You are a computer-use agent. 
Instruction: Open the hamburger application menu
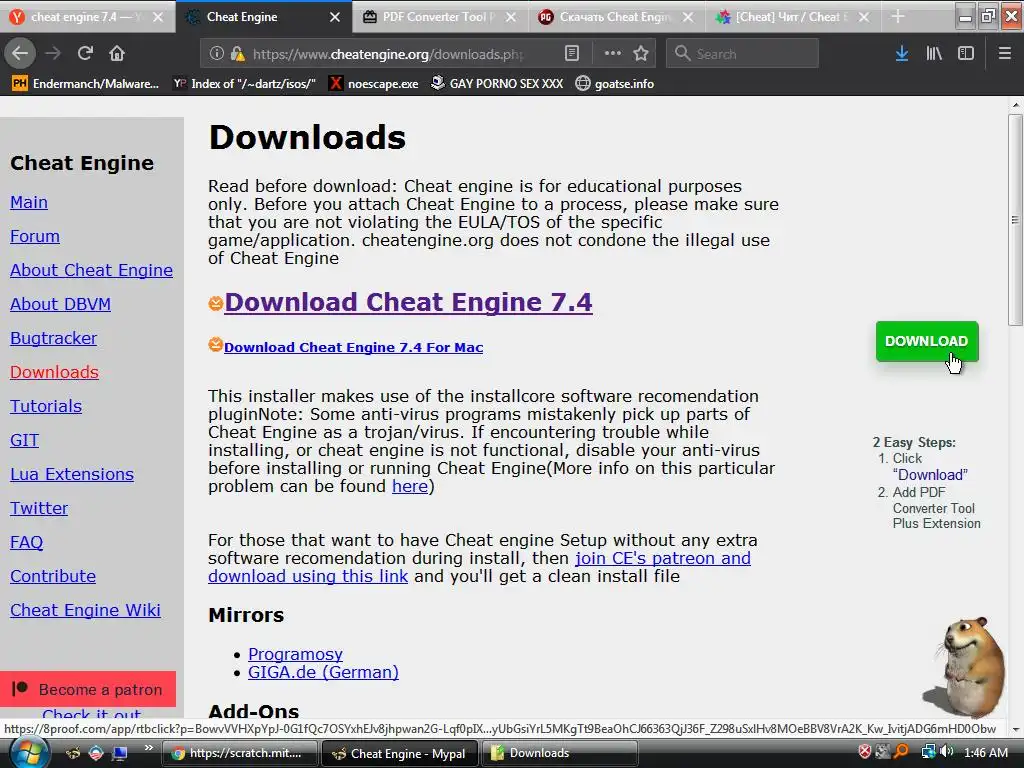pos(1004,53)
